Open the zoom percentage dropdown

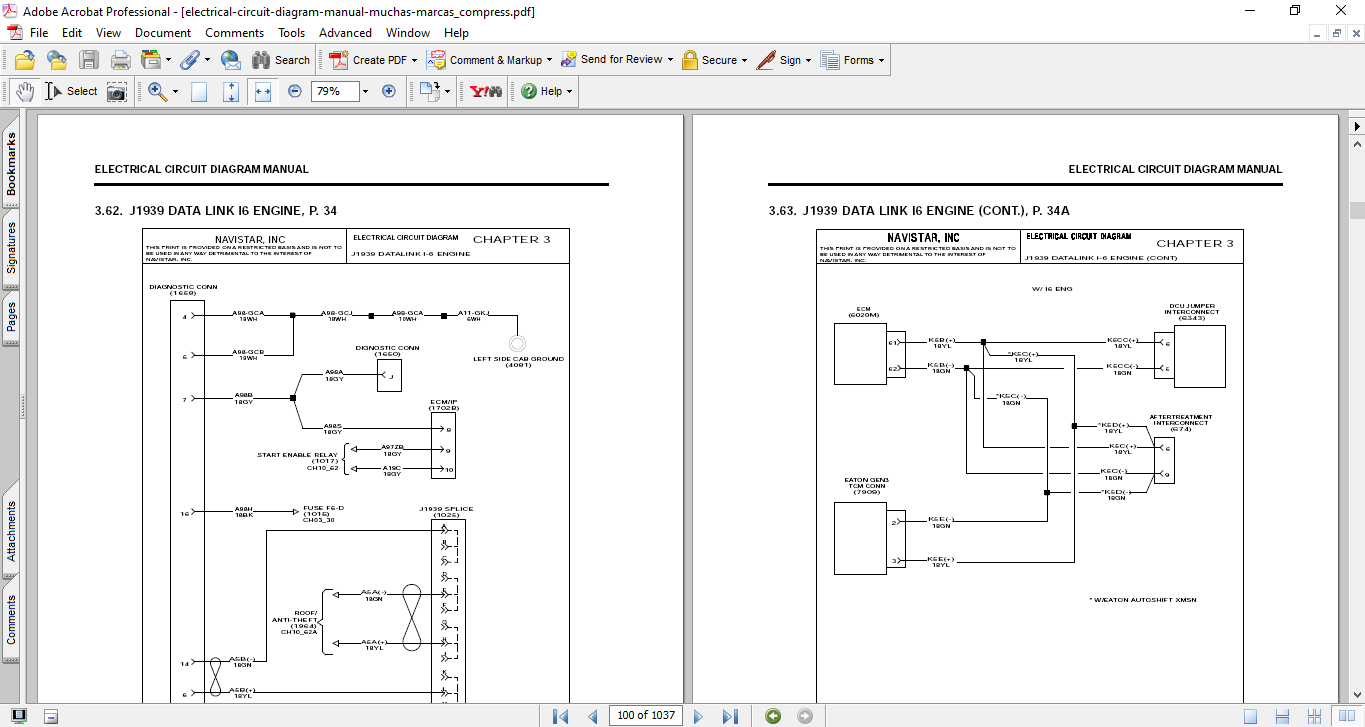coord(365,91)
